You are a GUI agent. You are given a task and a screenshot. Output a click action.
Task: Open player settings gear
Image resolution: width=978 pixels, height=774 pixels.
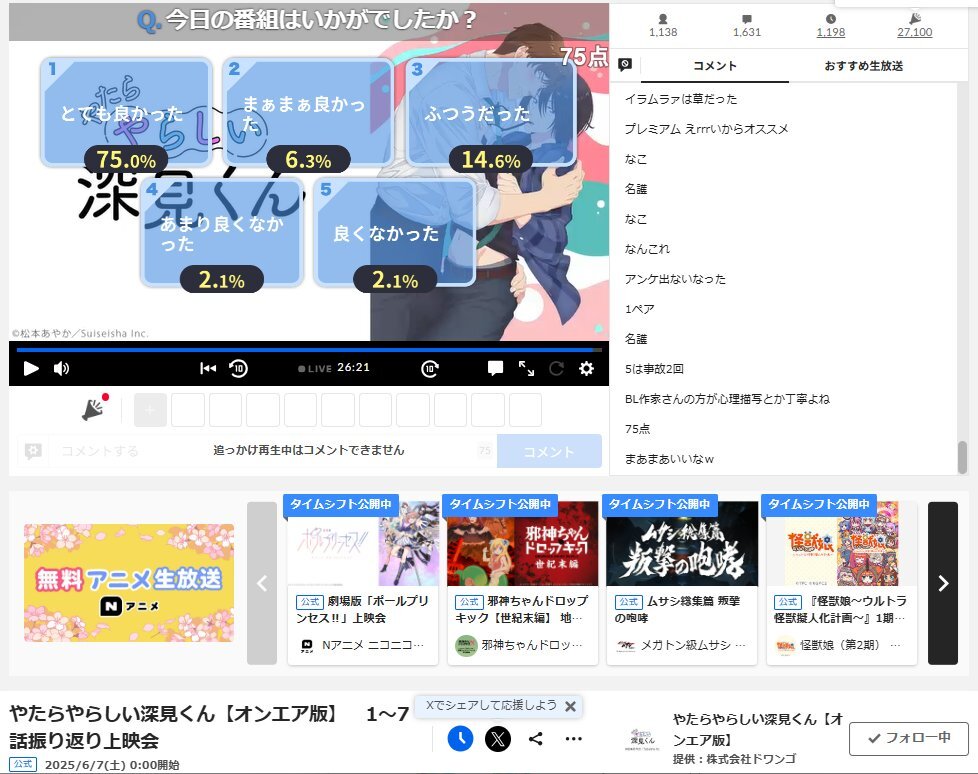click(x=586, y=369)
